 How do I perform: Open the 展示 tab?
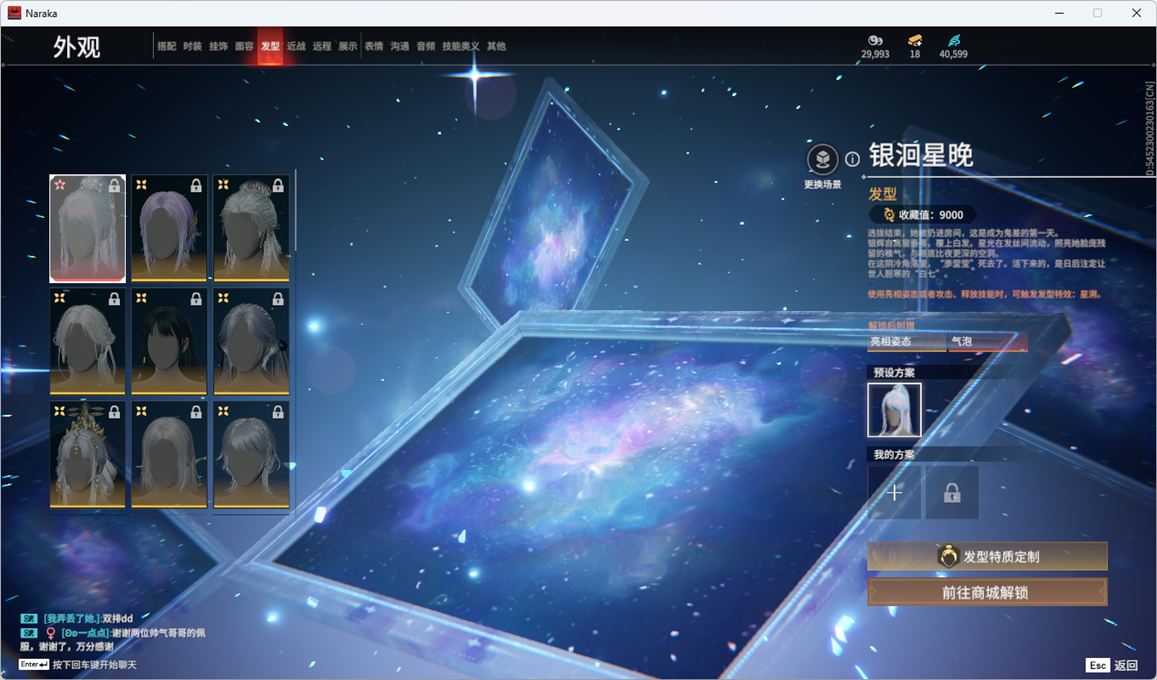348,46
